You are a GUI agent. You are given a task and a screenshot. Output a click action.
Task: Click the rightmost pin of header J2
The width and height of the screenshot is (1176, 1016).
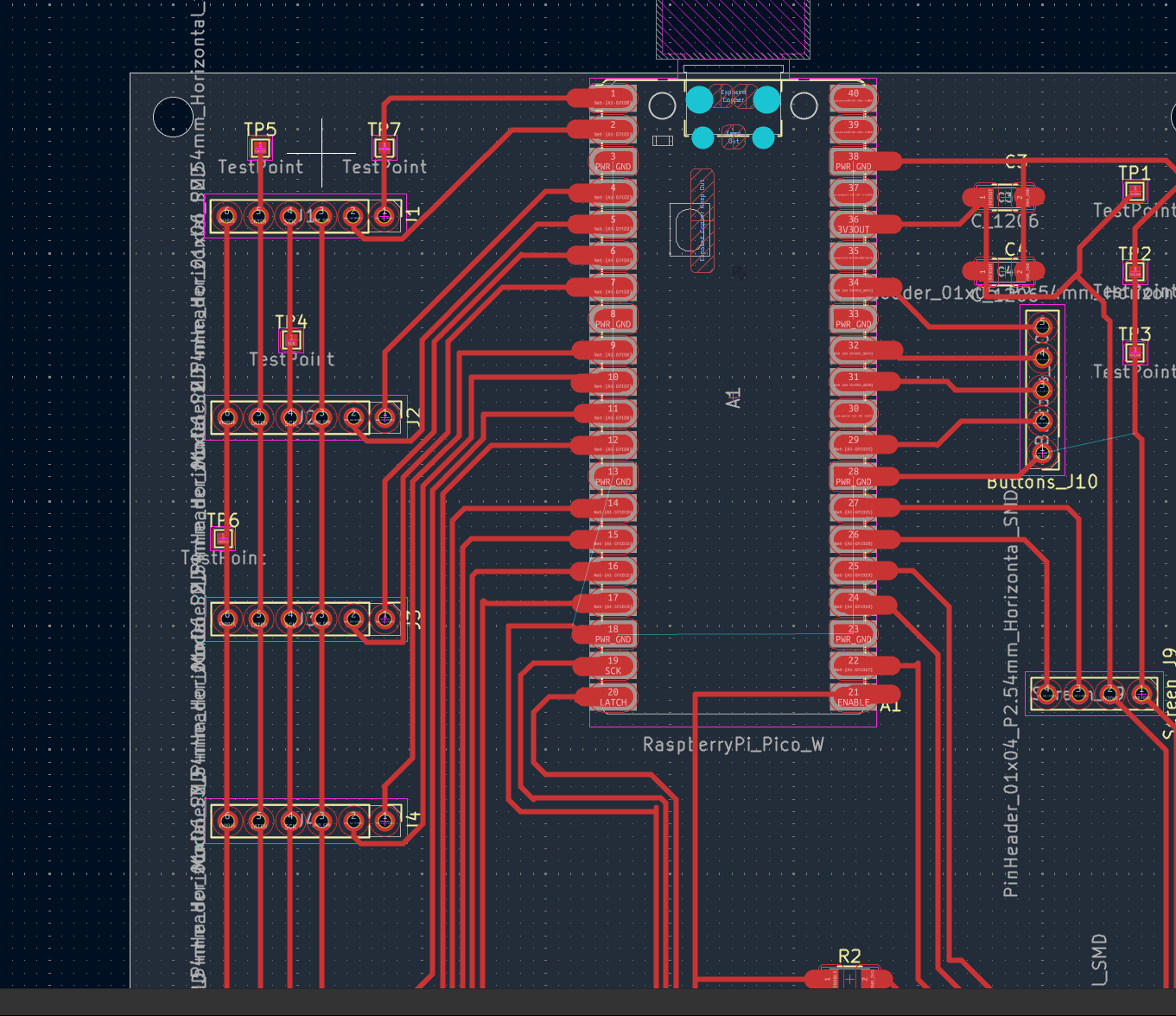click(x=385, y=418)
